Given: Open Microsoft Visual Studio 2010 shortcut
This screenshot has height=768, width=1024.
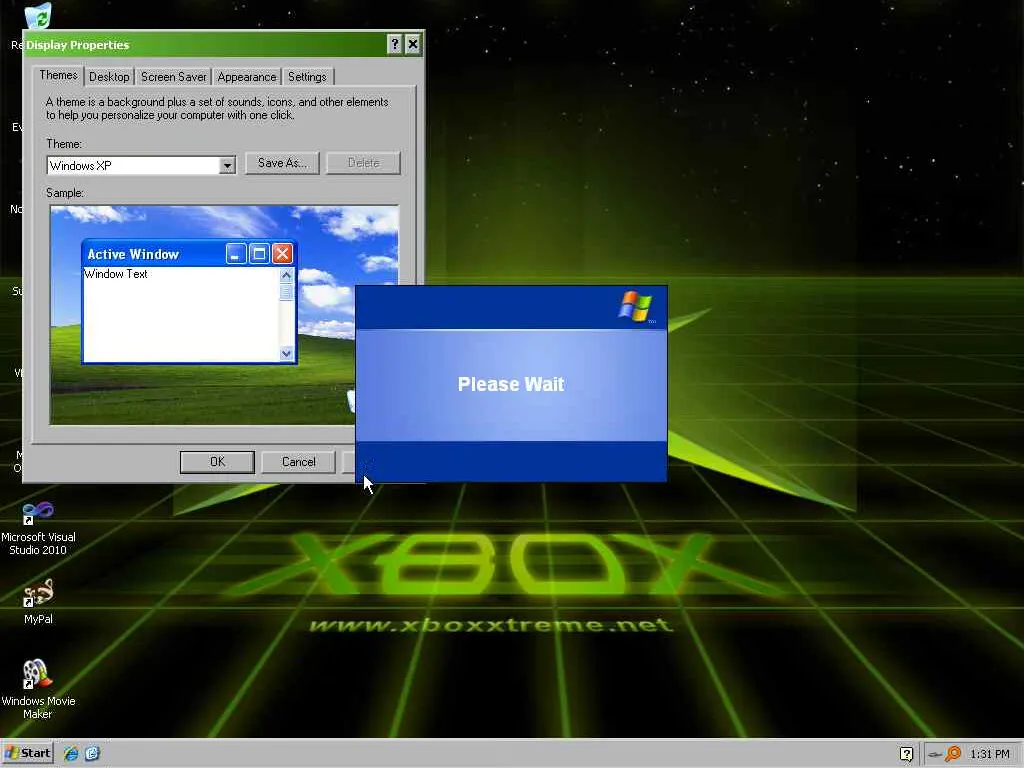Looking at the screenshot, I should click(38, 528).
